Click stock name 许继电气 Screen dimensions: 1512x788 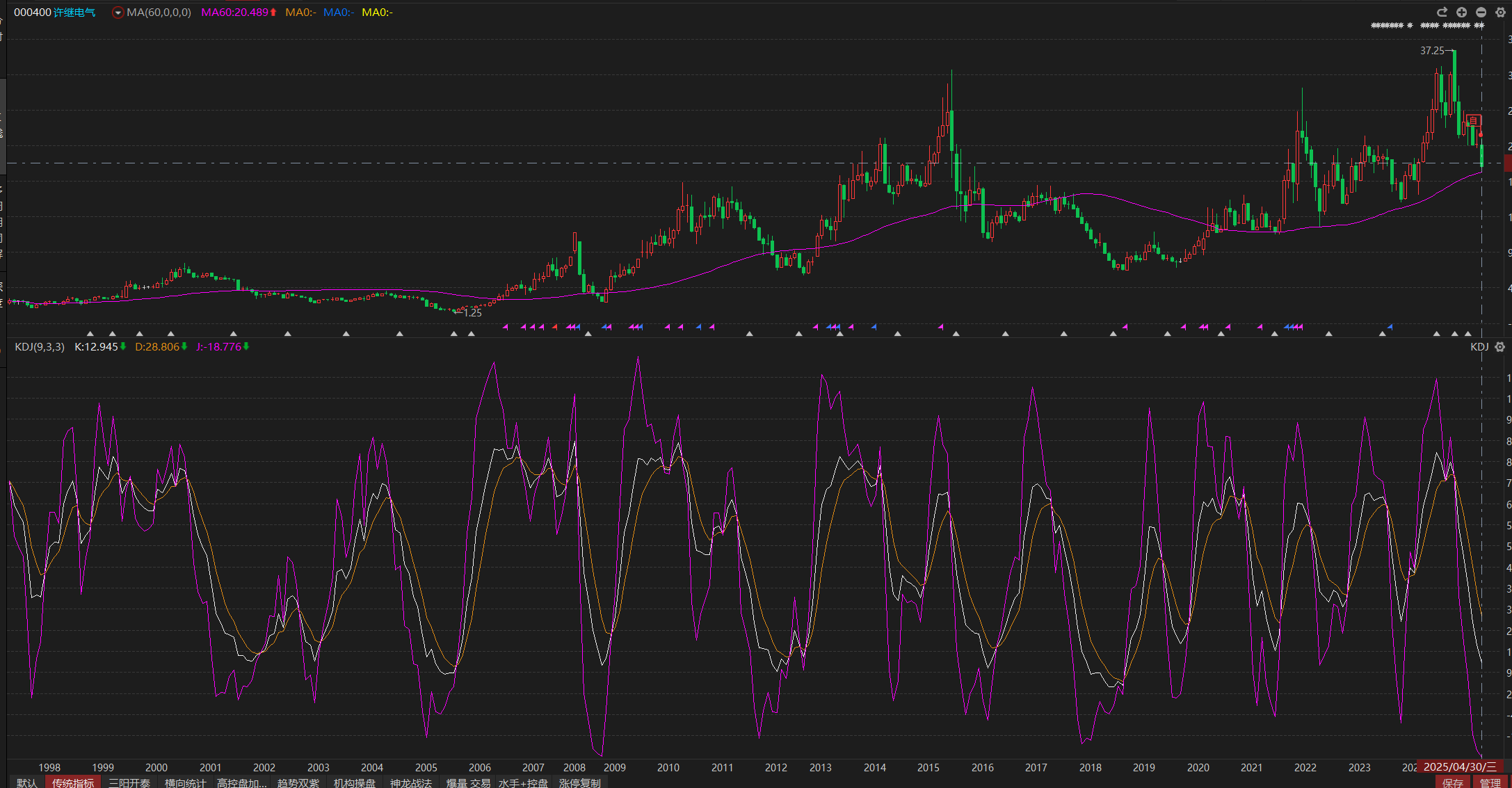(74, 13)
